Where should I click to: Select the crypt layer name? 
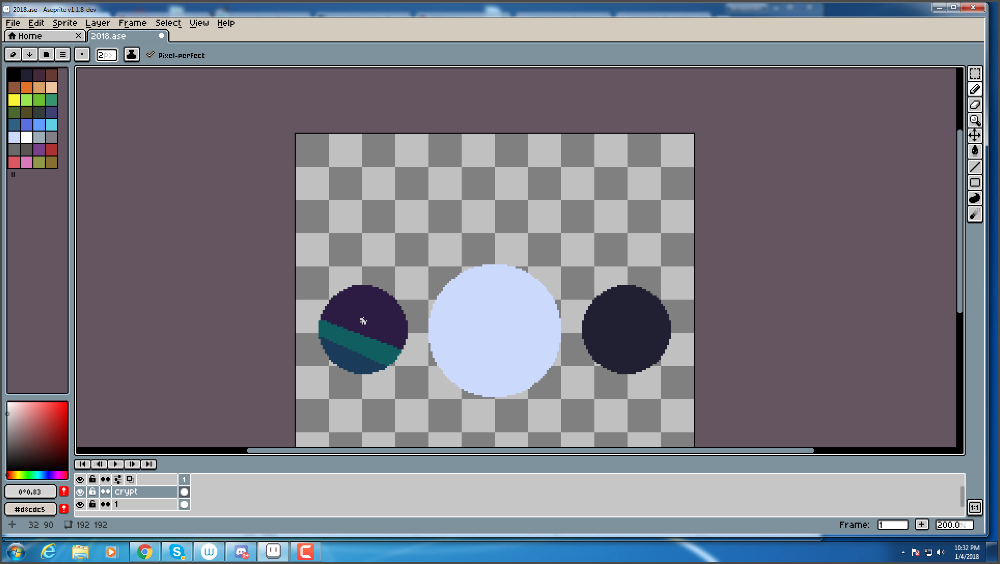[x=145, y=492]
